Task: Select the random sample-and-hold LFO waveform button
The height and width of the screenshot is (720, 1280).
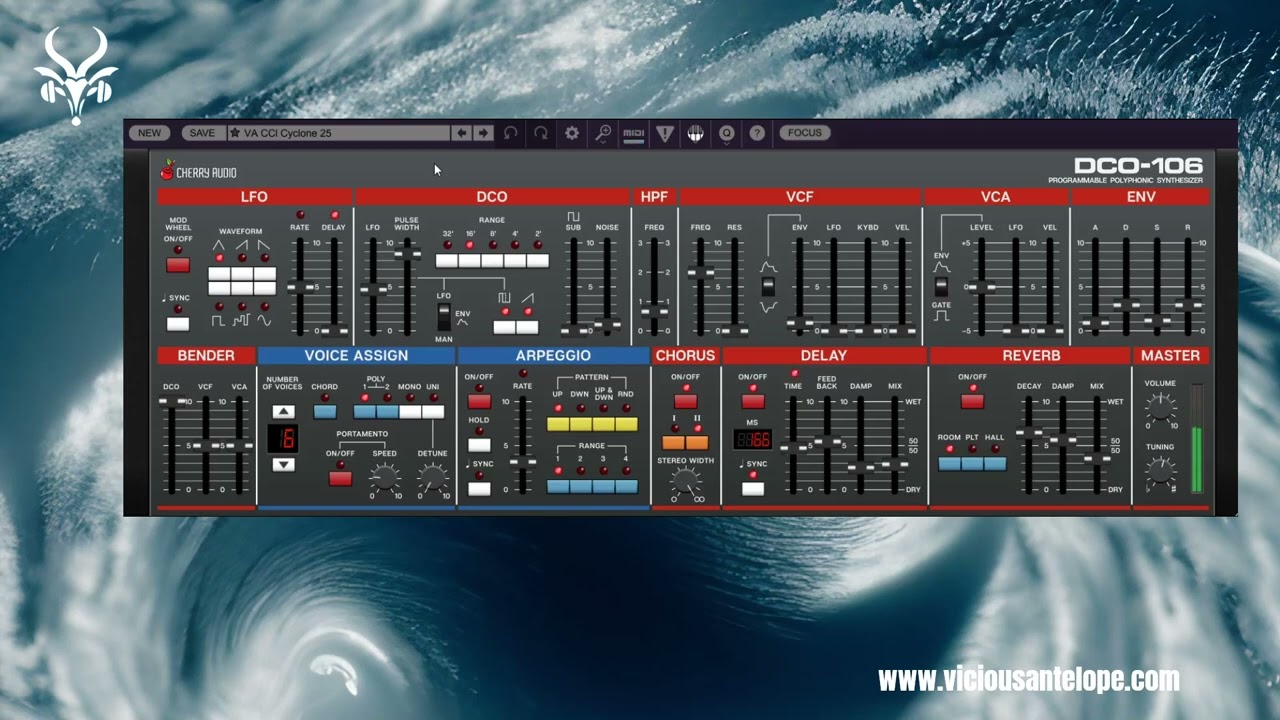Action: click(x=242, y=288)
